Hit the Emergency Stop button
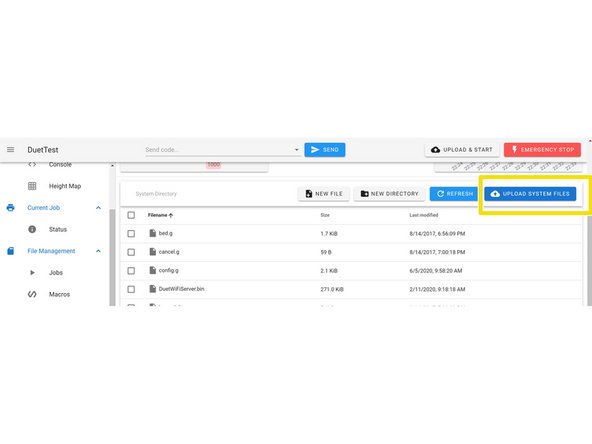Screen dimensions: 592x444 542,150
